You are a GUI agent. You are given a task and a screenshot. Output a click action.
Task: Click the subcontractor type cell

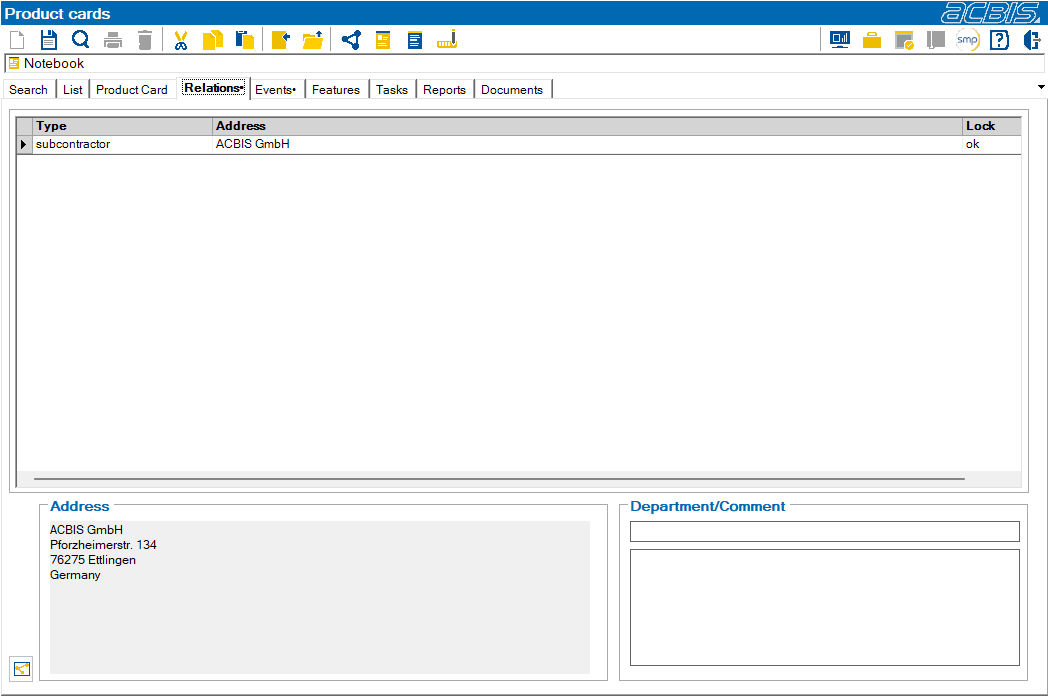[x=122, y=144]
